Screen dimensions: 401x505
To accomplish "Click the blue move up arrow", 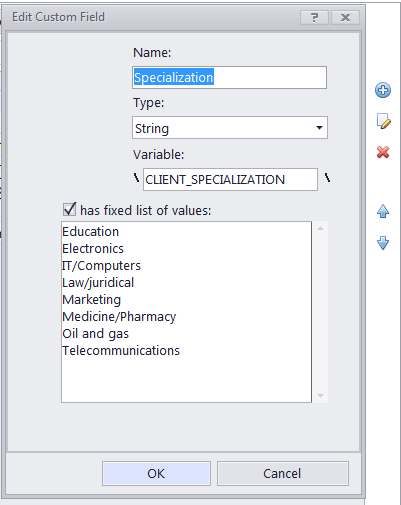I will (x=383, y=211).
